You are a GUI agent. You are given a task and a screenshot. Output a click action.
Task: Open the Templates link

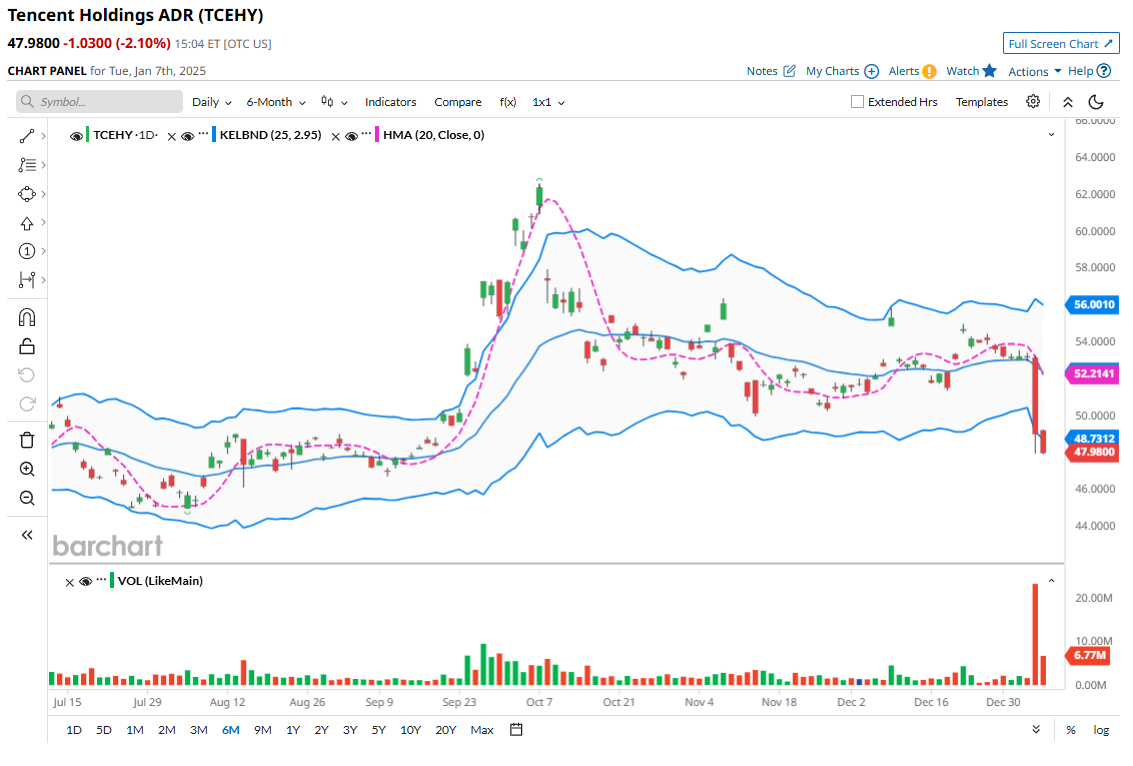(981, 102)
